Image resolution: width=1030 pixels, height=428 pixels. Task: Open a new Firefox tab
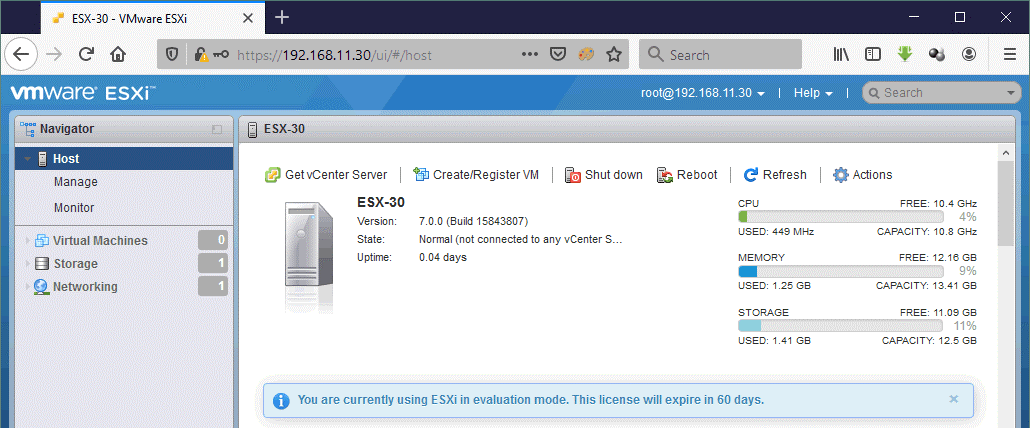tap(282, 17)
